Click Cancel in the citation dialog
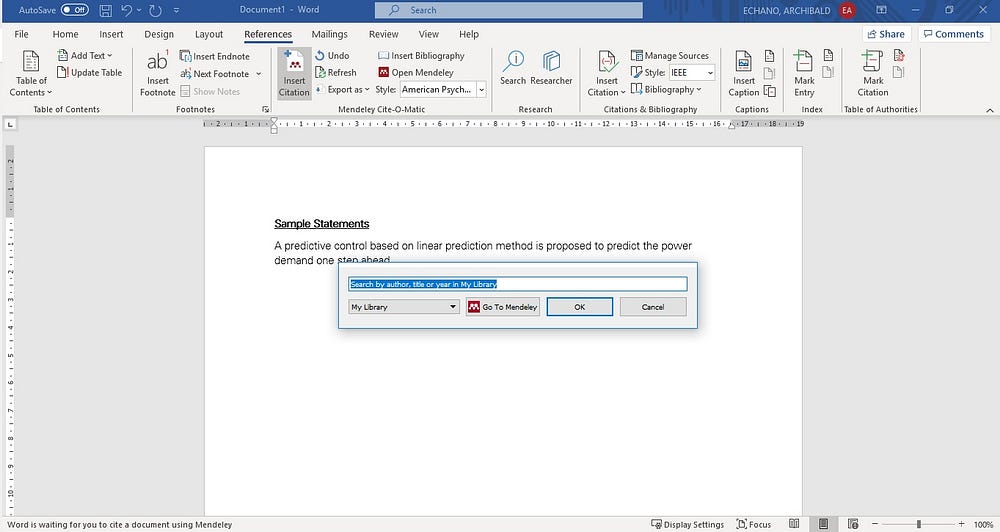The width and height of the screenshot is (1000, 532). [x=653, y=307]
